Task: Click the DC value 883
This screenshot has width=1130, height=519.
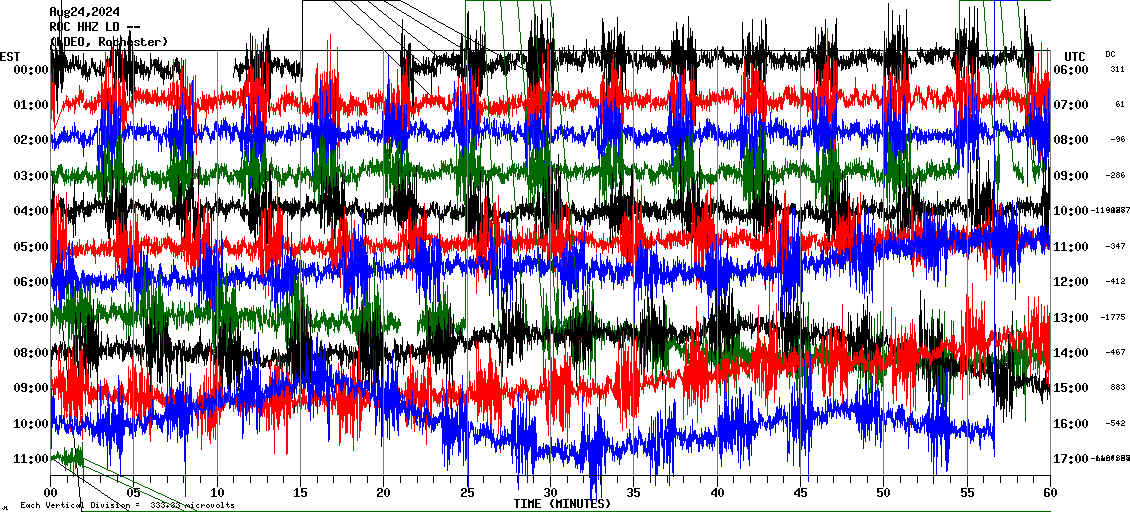Action: [x=1116, y=388]
